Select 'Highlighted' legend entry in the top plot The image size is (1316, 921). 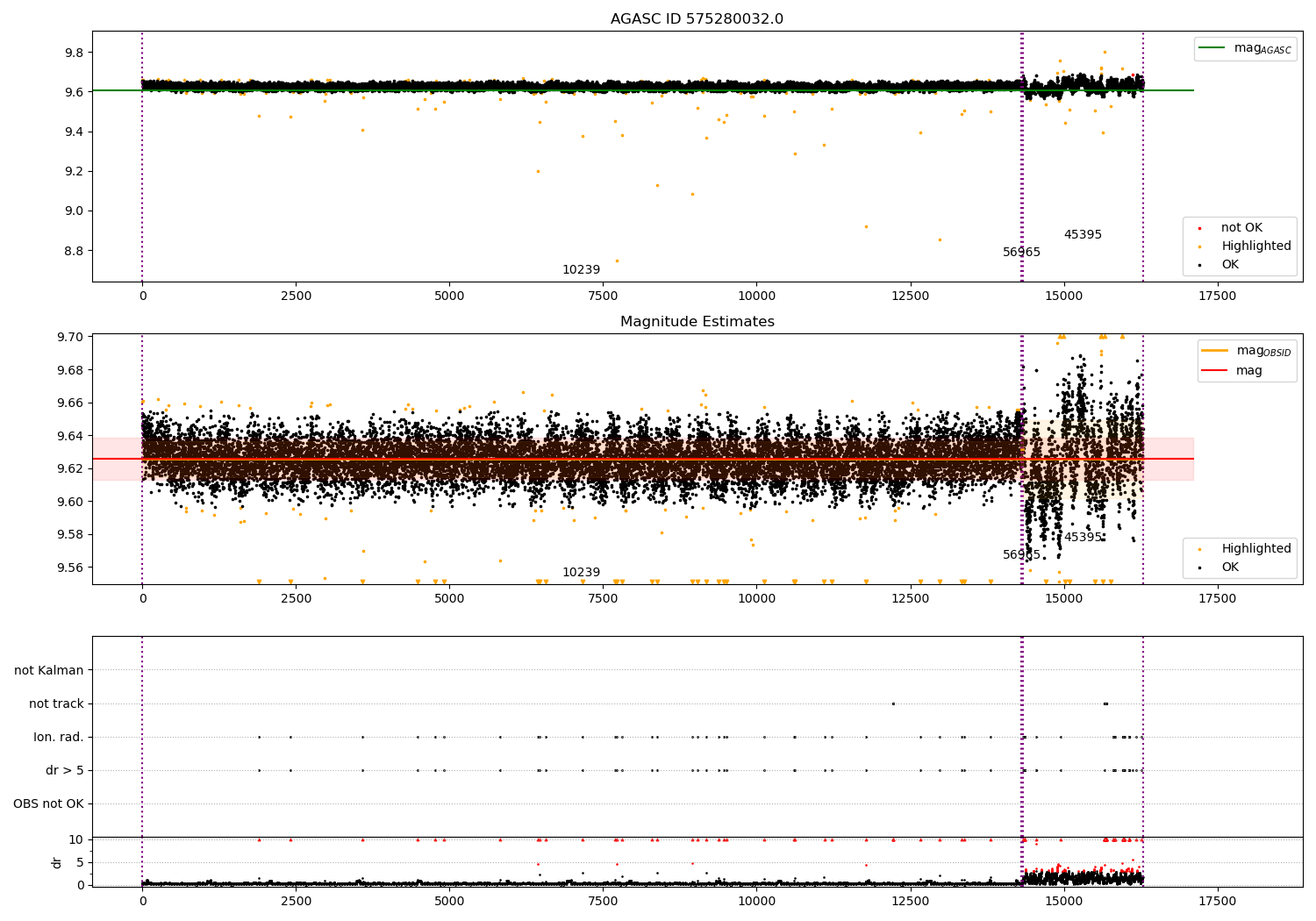click(1256, 246)
